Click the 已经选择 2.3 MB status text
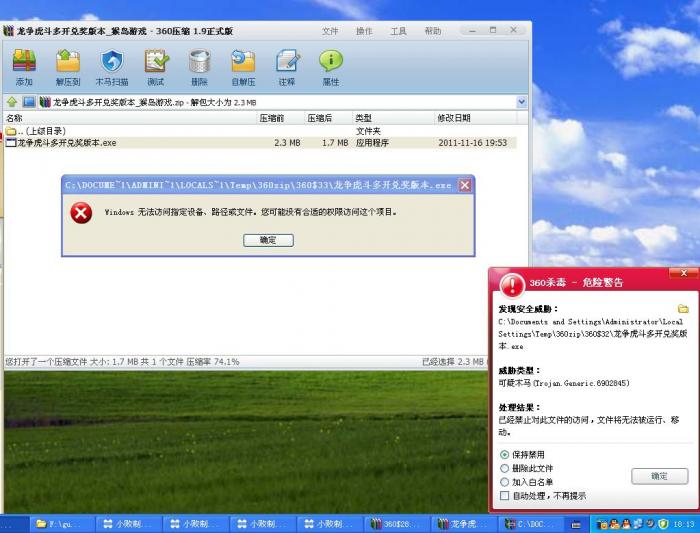Image resolution: width=700 pixels, height=533 pixels. coord(453,362)
